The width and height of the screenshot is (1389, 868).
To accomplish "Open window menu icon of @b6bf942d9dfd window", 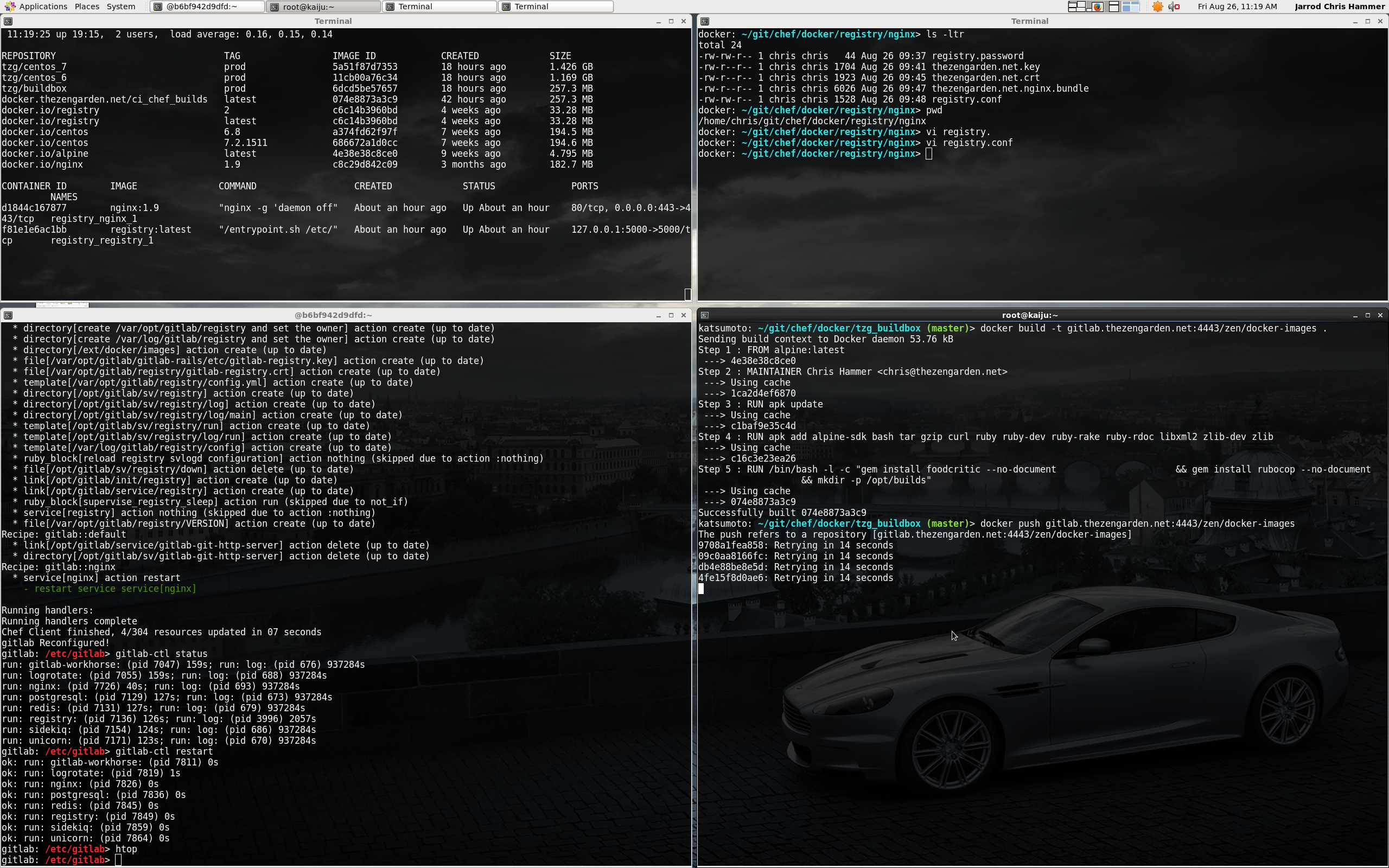I will pos(8,315).
